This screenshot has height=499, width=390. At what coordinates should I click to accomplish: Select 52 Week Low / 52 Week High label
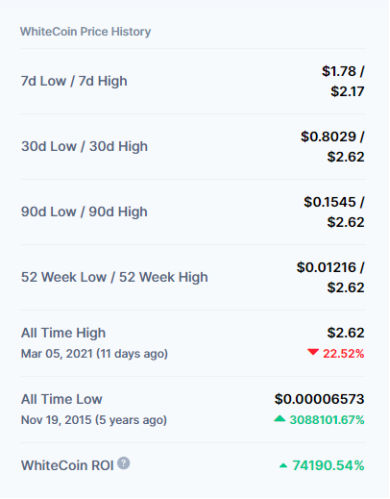coord(114,277)
